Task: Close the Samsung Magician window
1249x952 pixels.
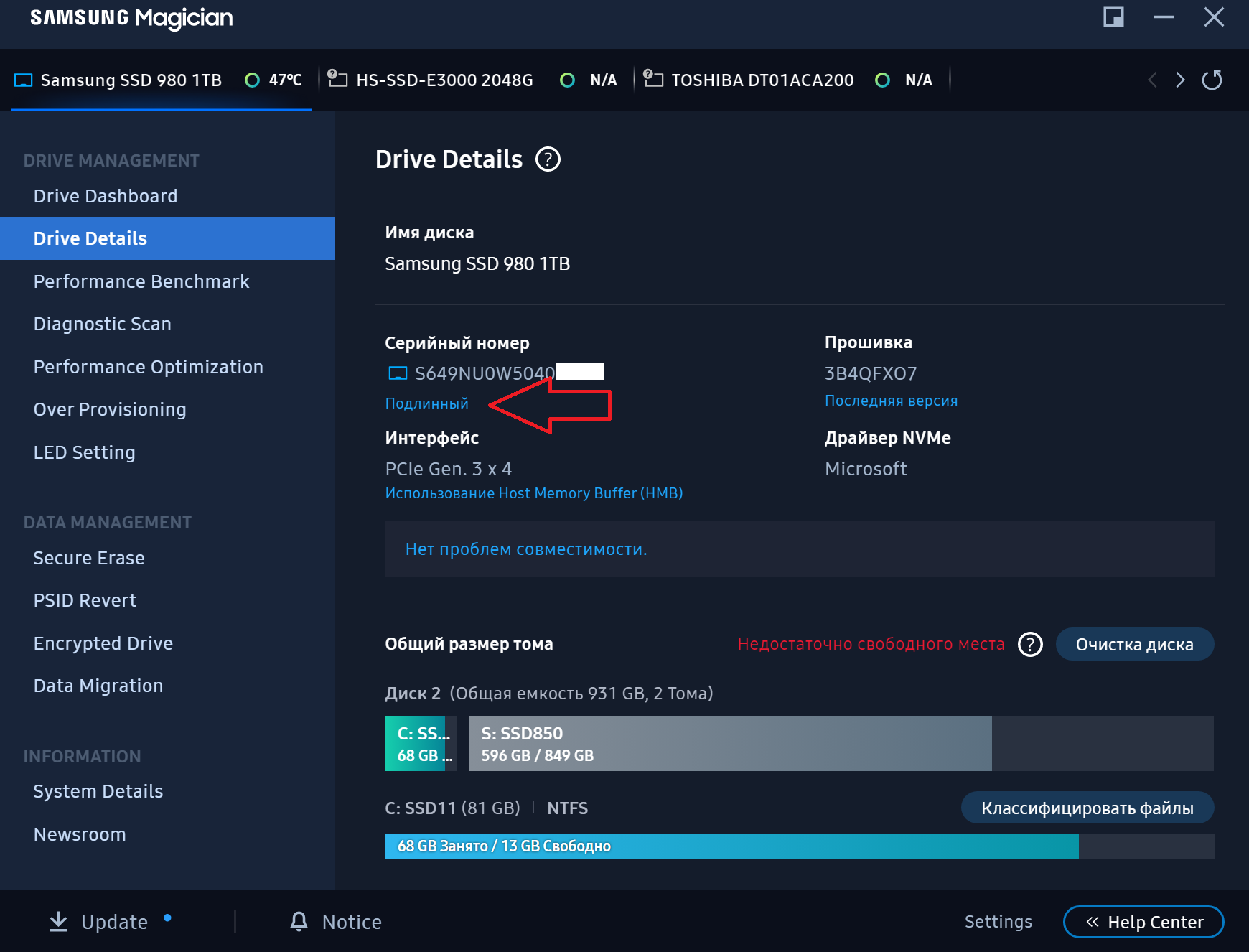Action: pyautogui.click(x=1214, y=17)
